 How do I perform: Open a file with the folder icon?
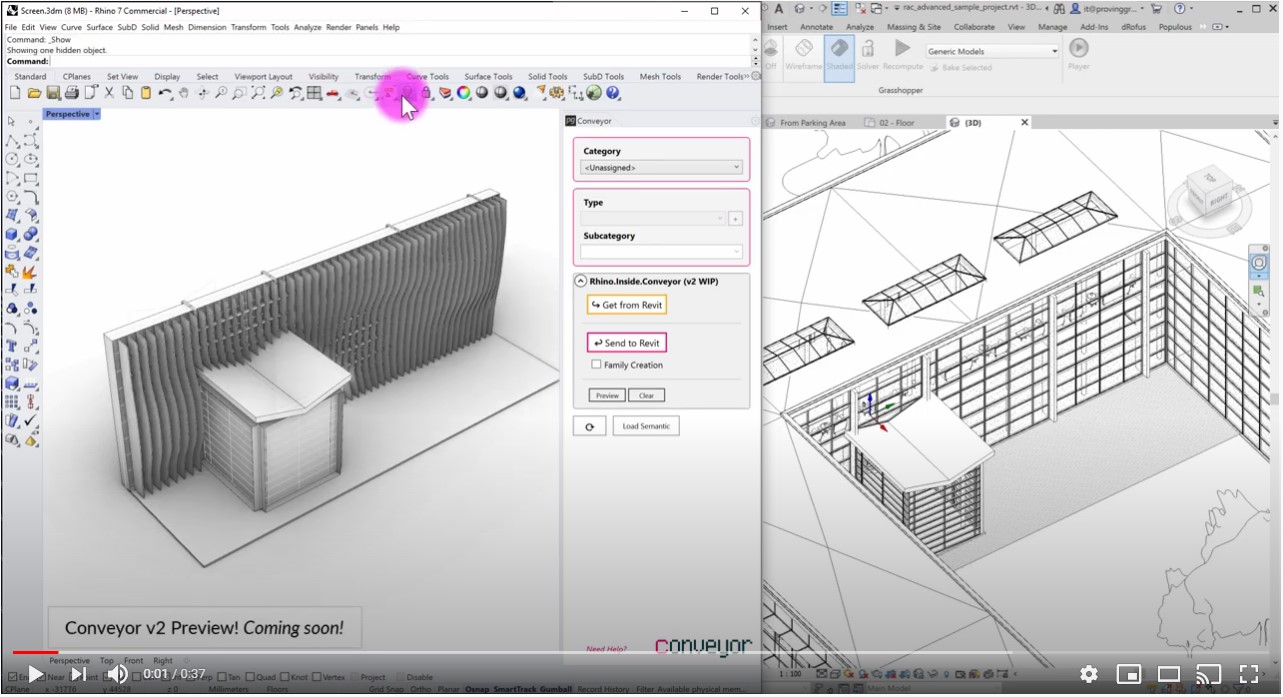[34, 93]
